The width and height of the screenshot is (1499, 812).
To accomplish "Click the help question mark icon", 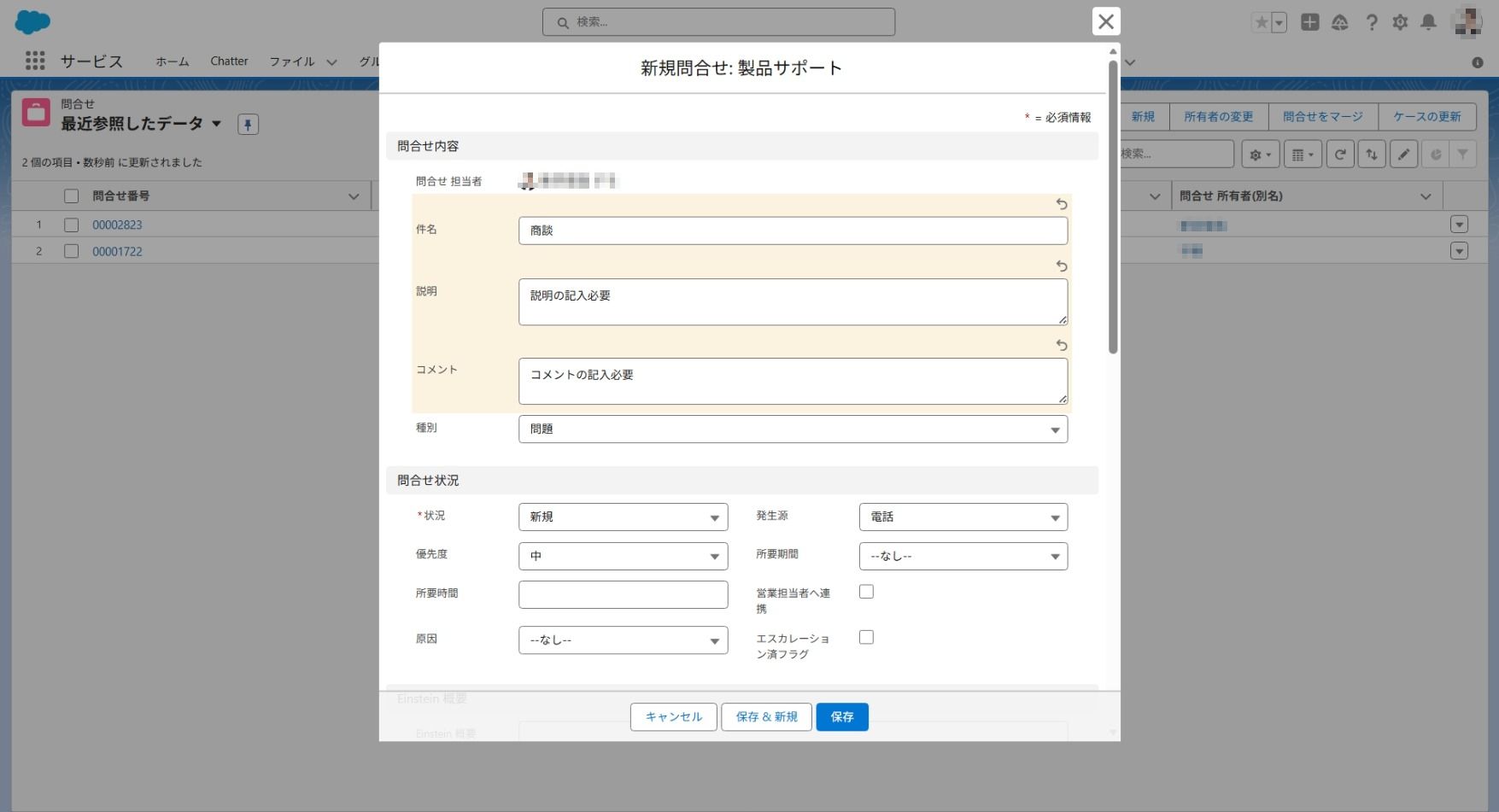I will point(1371,22).
